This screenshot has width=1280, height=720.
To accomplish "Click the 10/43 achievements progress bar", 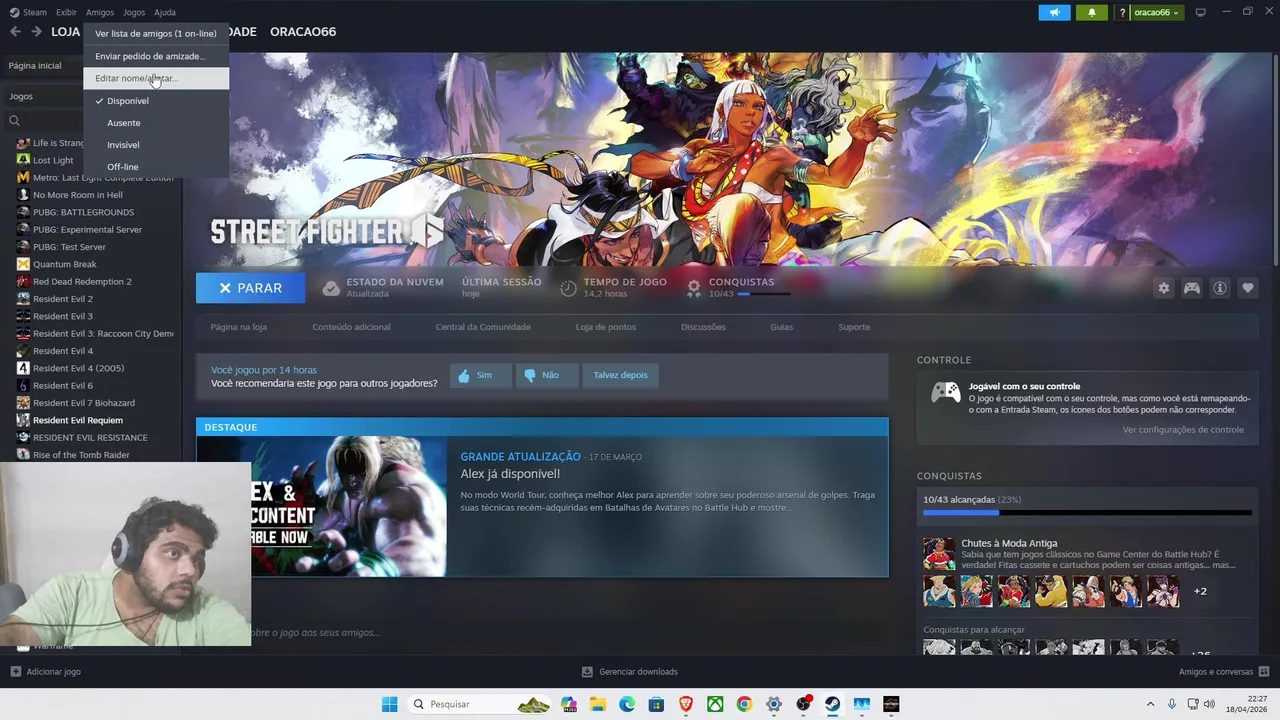I will tap(1087, 513).
